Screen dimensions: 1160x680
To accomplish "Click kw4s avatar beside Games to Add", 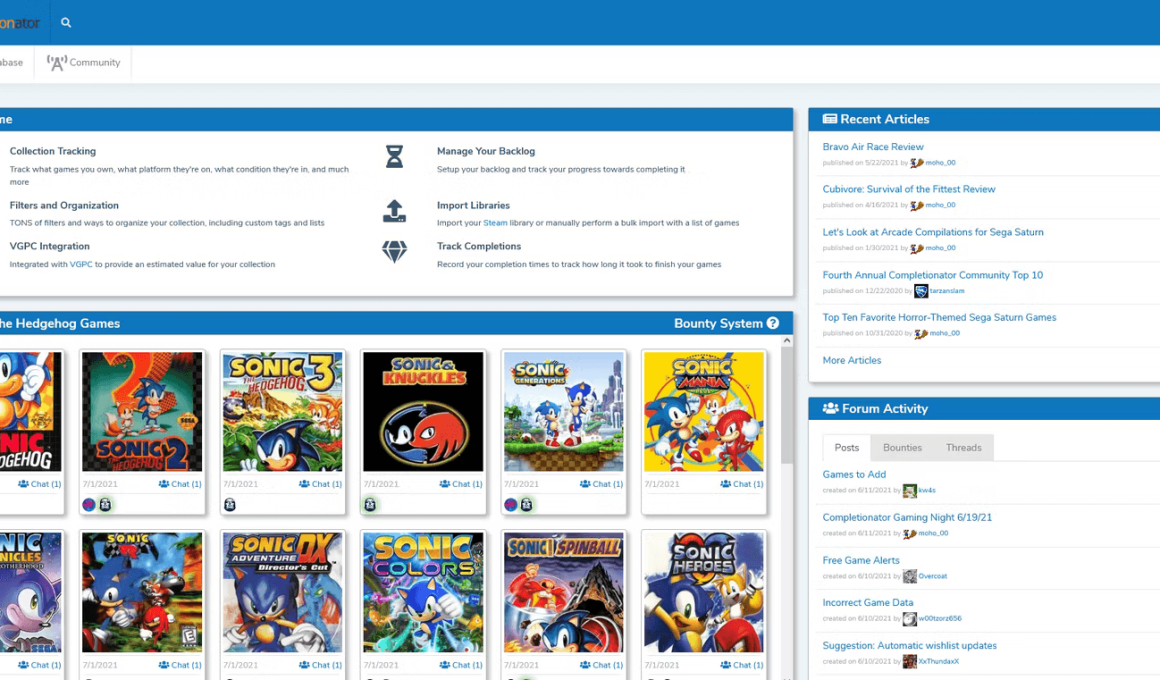I will (910, 491).
